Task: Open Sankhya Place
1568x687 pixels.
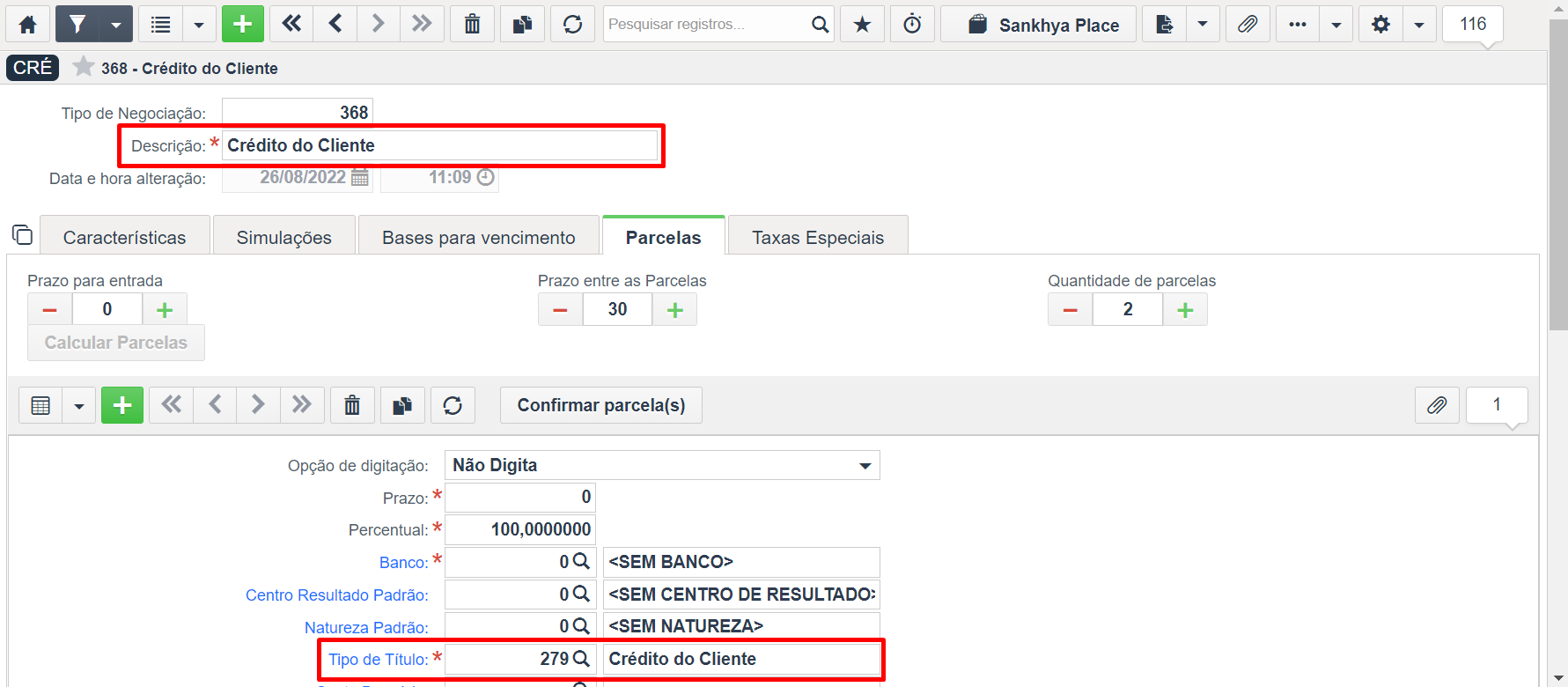Action: [x=1039, y=24]
